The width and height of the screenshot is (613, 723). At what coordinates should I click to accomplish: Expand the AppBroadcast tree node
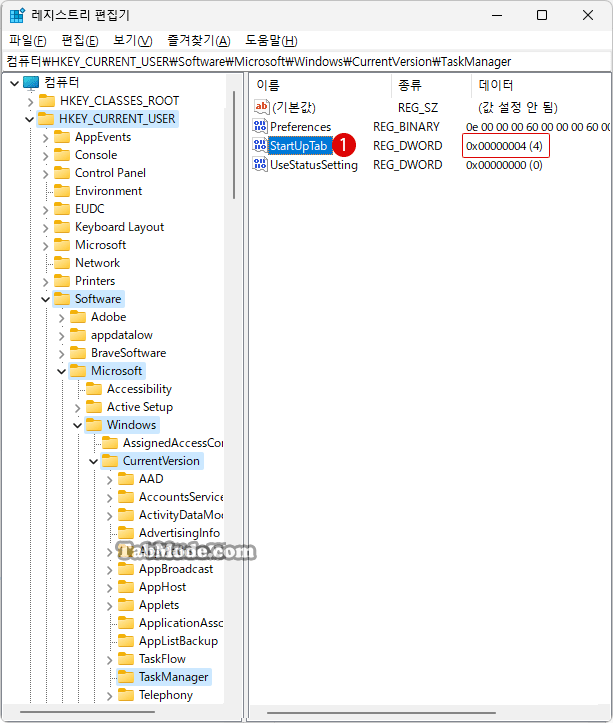(110, 570)
